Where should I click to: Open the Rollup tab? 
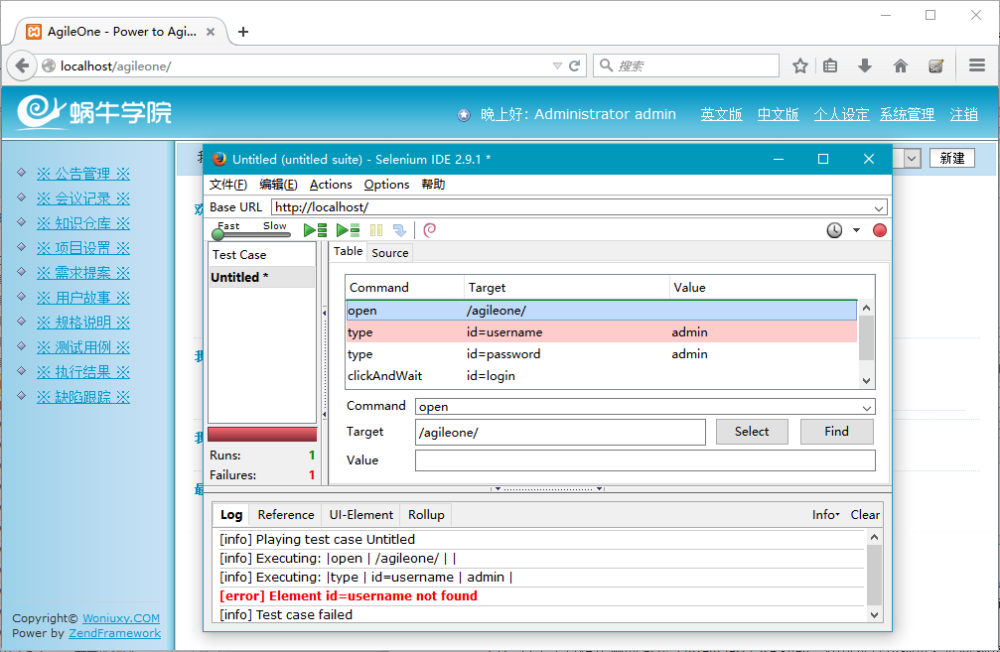[426, 515]
